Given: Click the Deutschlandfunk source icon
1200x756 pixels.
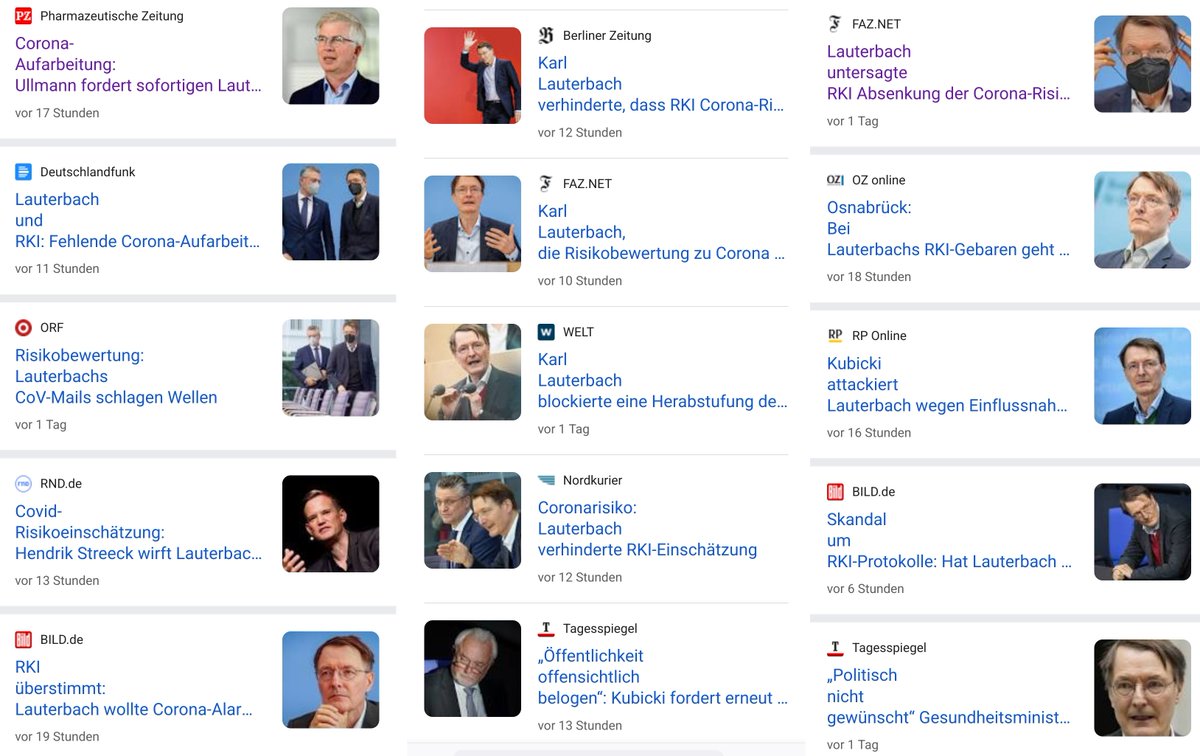Looking at the screenshot, I should [x=23, y=172].
